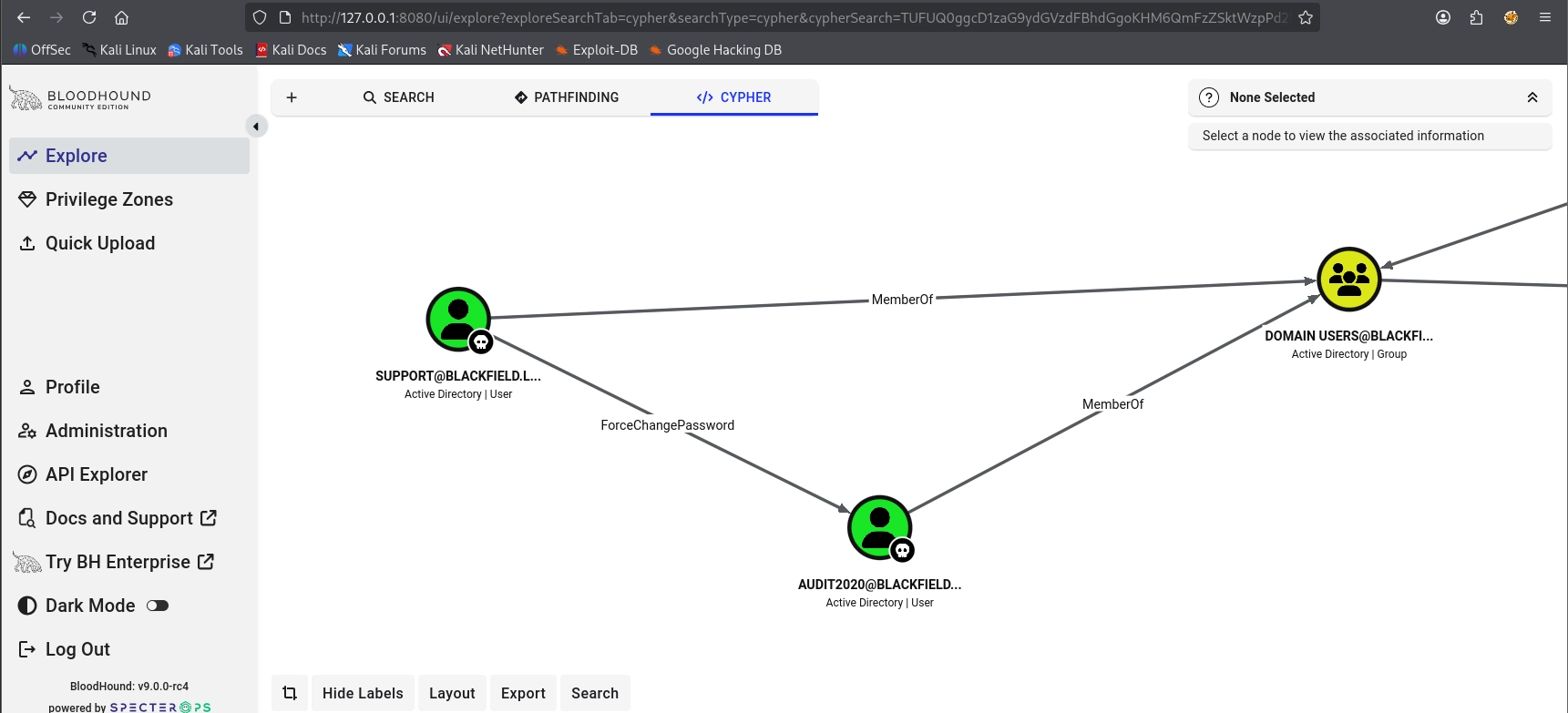Open the Kali Forums bookmark
Image resolution: width=1568 pixels, height=713 pixels.
tap(382, 50)
